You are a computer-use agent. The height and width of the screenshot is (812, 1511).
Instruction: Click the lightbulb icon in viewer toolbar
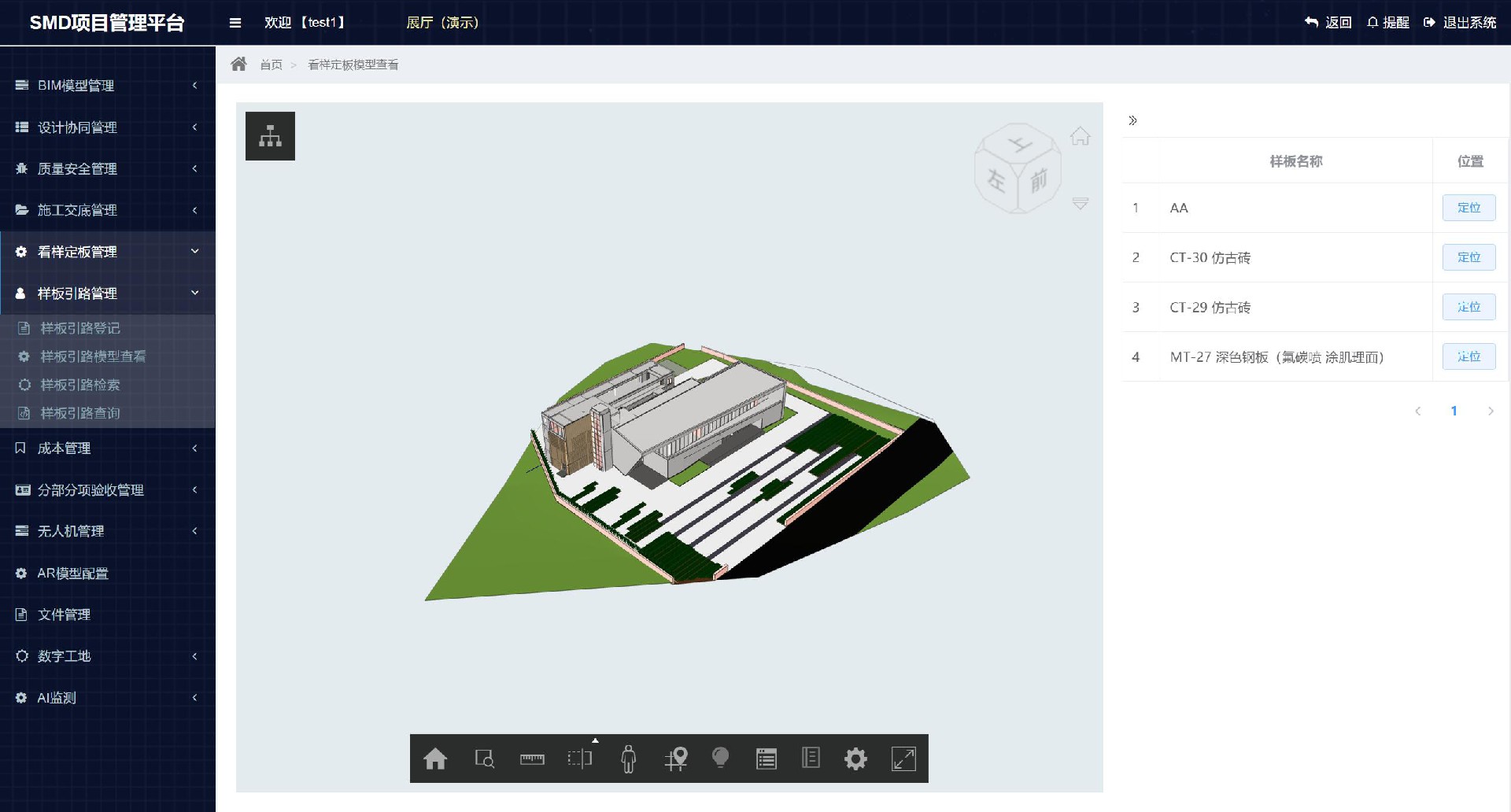click(x=720, y=758)
